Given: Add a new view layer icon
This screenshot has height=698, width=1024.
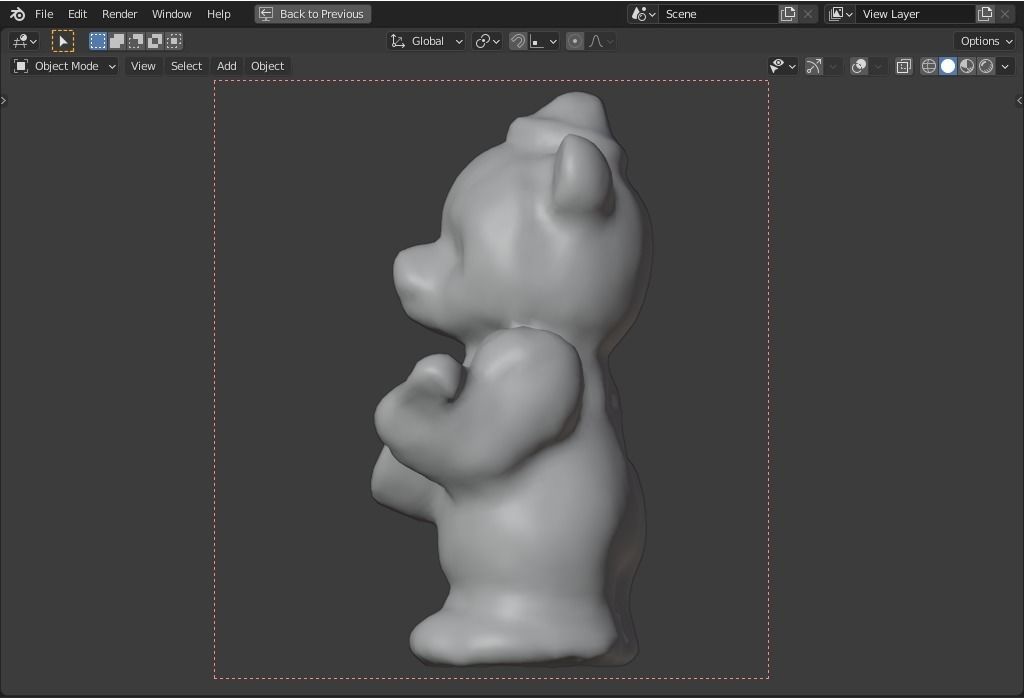Looking at the screenshot, I should [985, 14].
